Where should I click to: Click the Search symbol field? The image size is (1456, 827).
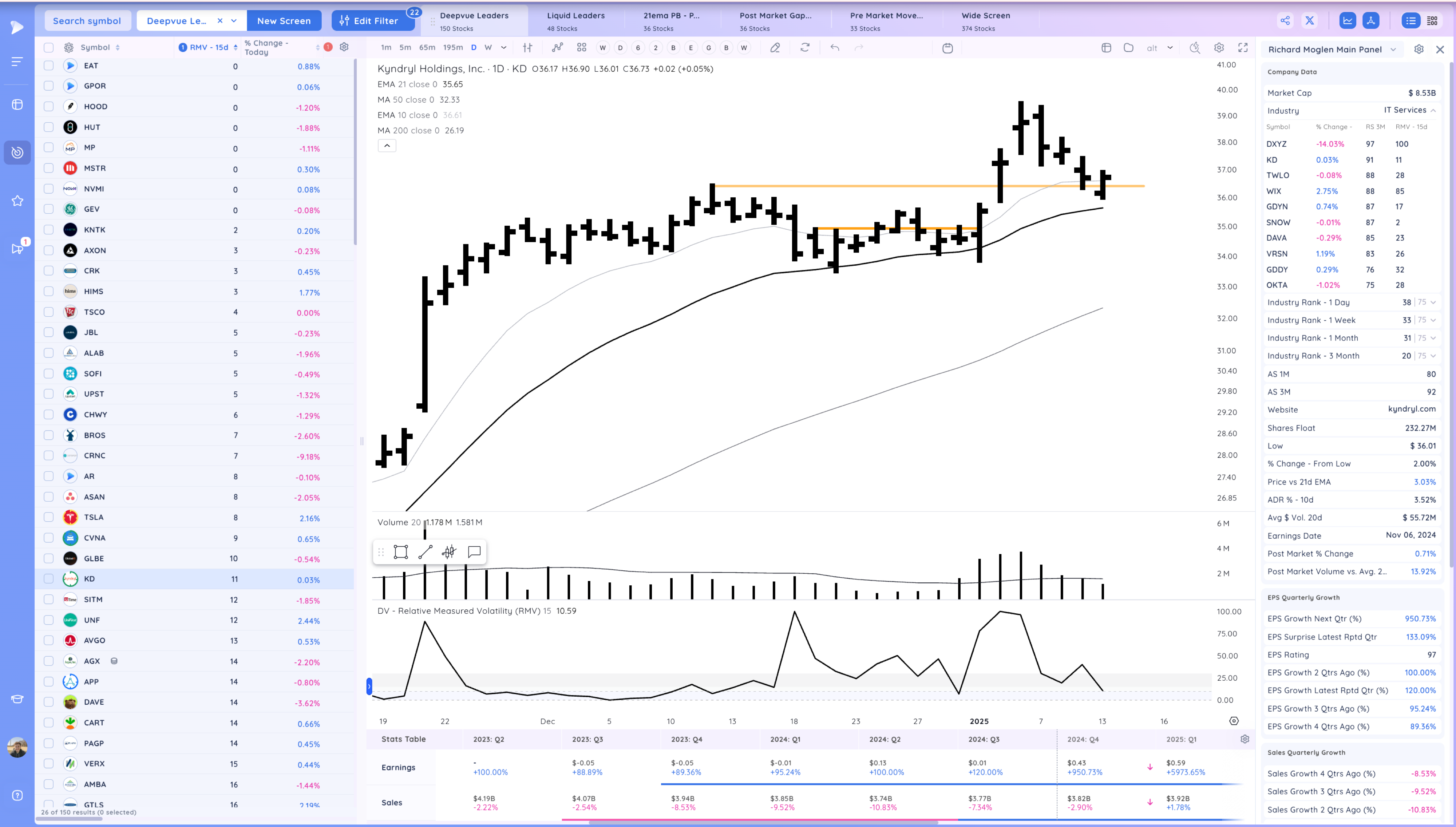(x=87, y=20)
